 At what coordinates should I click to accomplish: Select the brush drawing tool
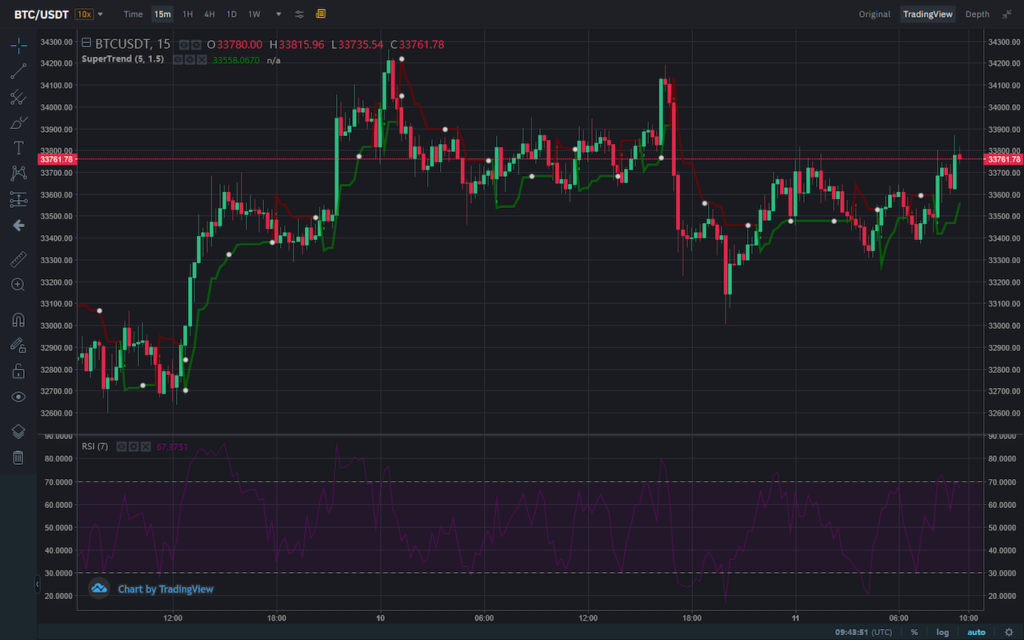18,122
